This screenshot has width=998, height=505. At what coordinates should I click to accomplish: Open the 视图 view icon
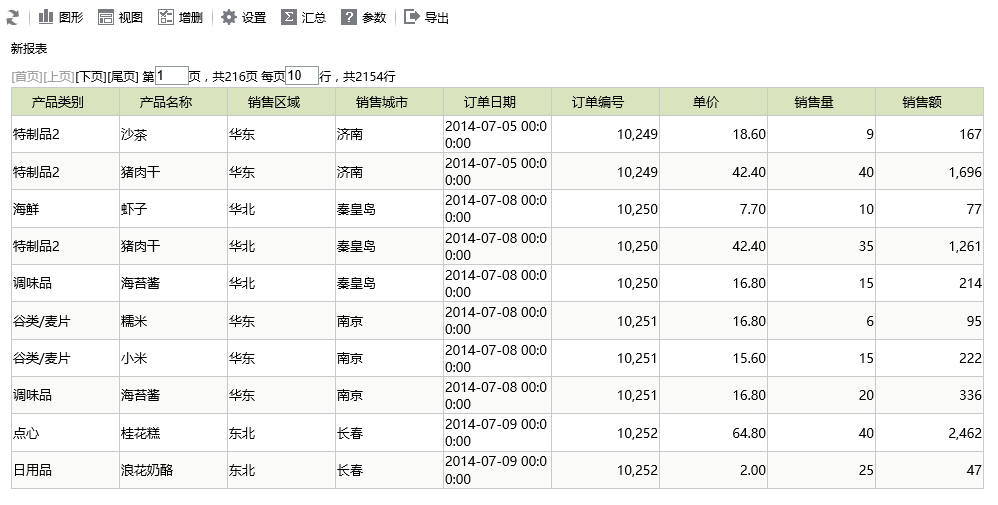106,17
